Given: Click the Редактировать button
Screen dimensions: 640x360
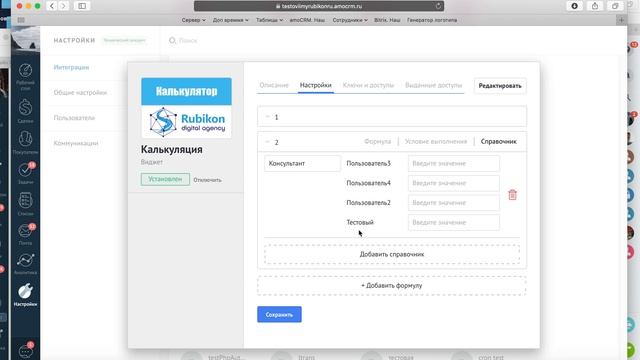Looking at the screenshot, I should [x=500, y=86].
